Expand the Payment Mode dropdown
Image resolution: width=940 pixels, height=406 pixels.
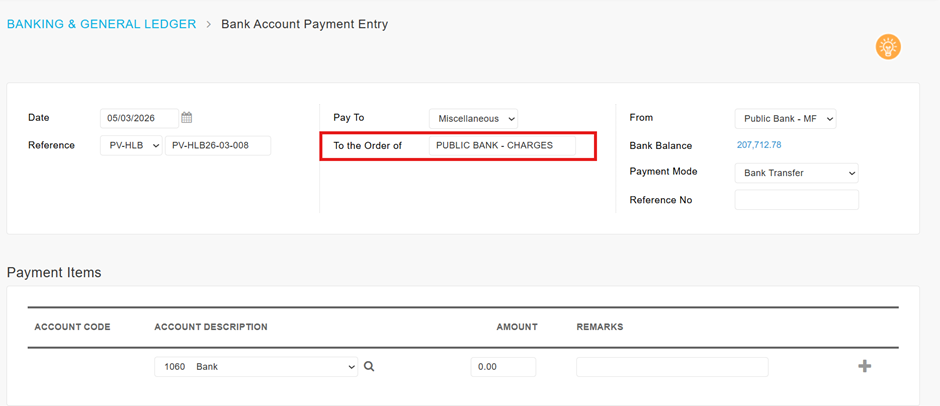coord(796,173)
